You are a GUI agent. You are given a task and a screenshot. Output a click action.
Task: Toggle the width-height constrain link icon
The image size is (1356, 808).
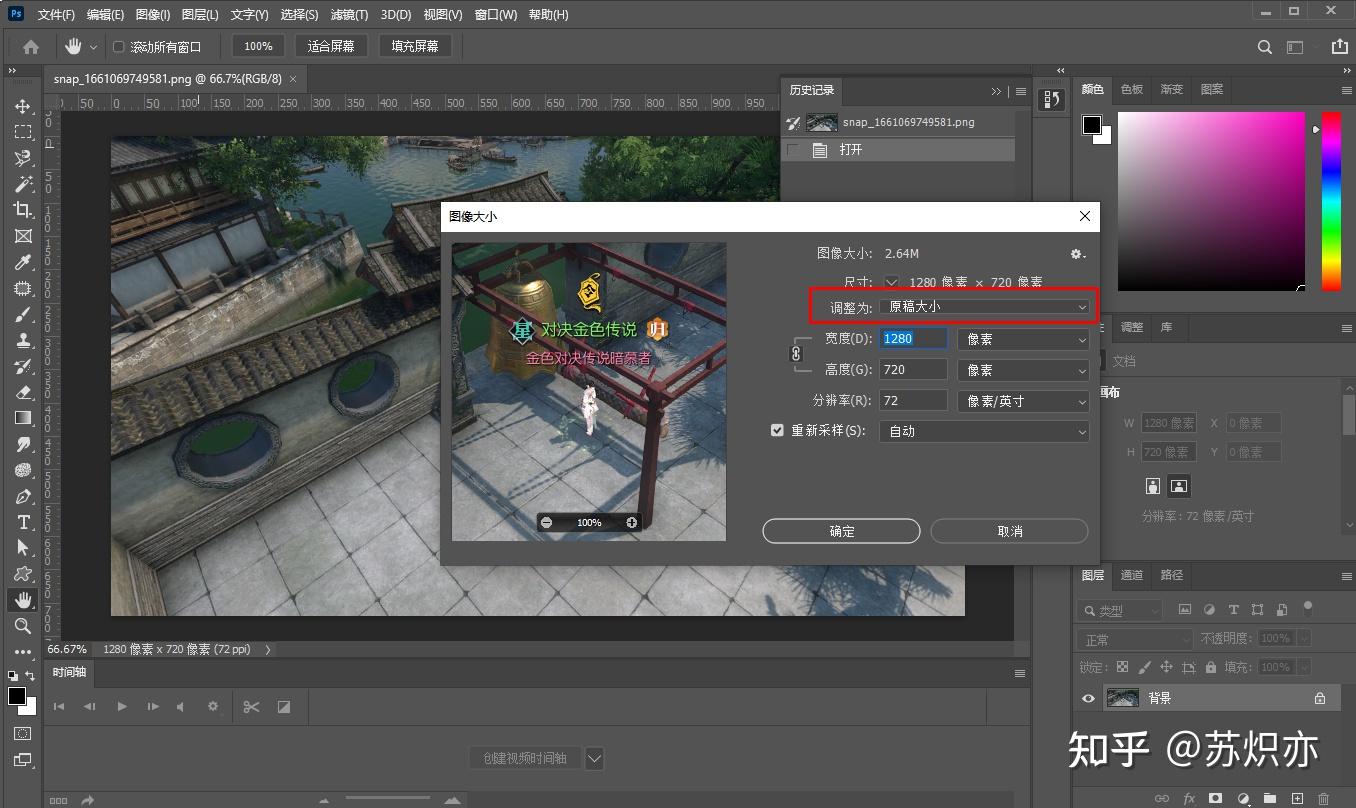point(797,353)
